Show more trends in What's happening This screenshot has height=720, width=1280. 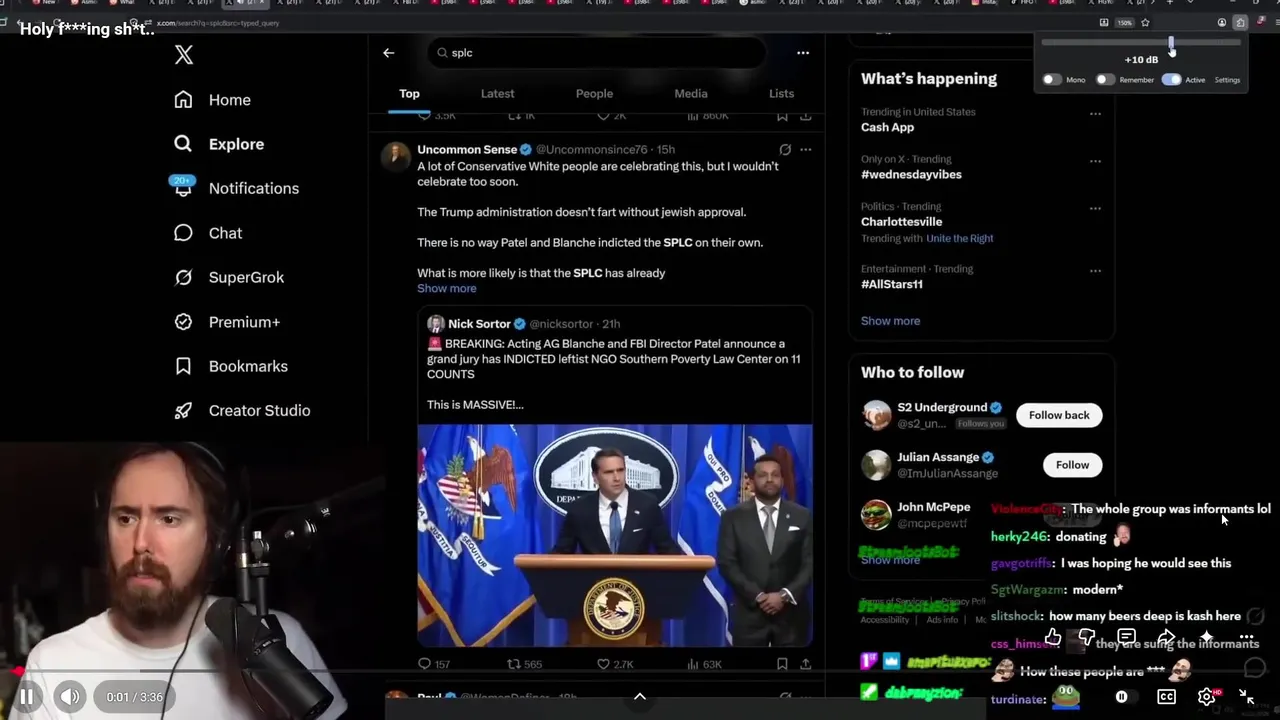click(890, 321)
